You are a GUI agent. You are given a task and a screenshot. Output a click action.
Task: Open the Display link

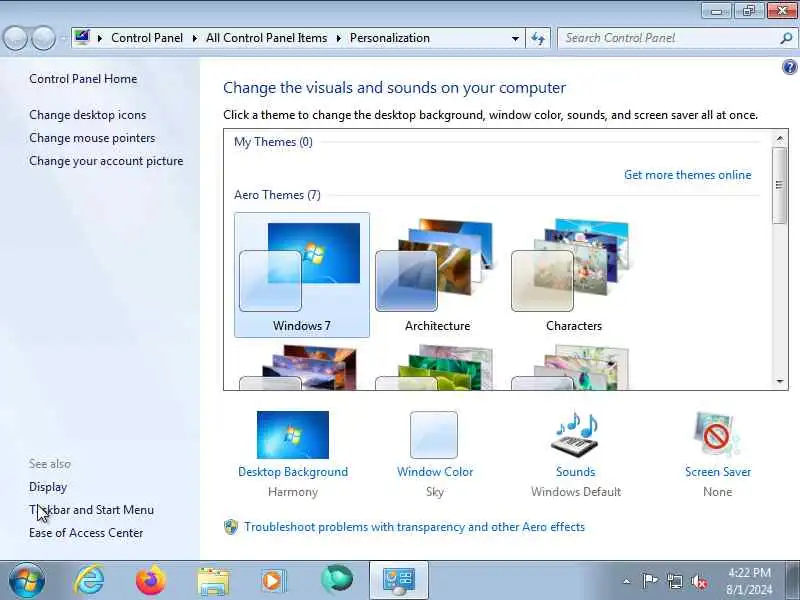[x=48, y=487]
